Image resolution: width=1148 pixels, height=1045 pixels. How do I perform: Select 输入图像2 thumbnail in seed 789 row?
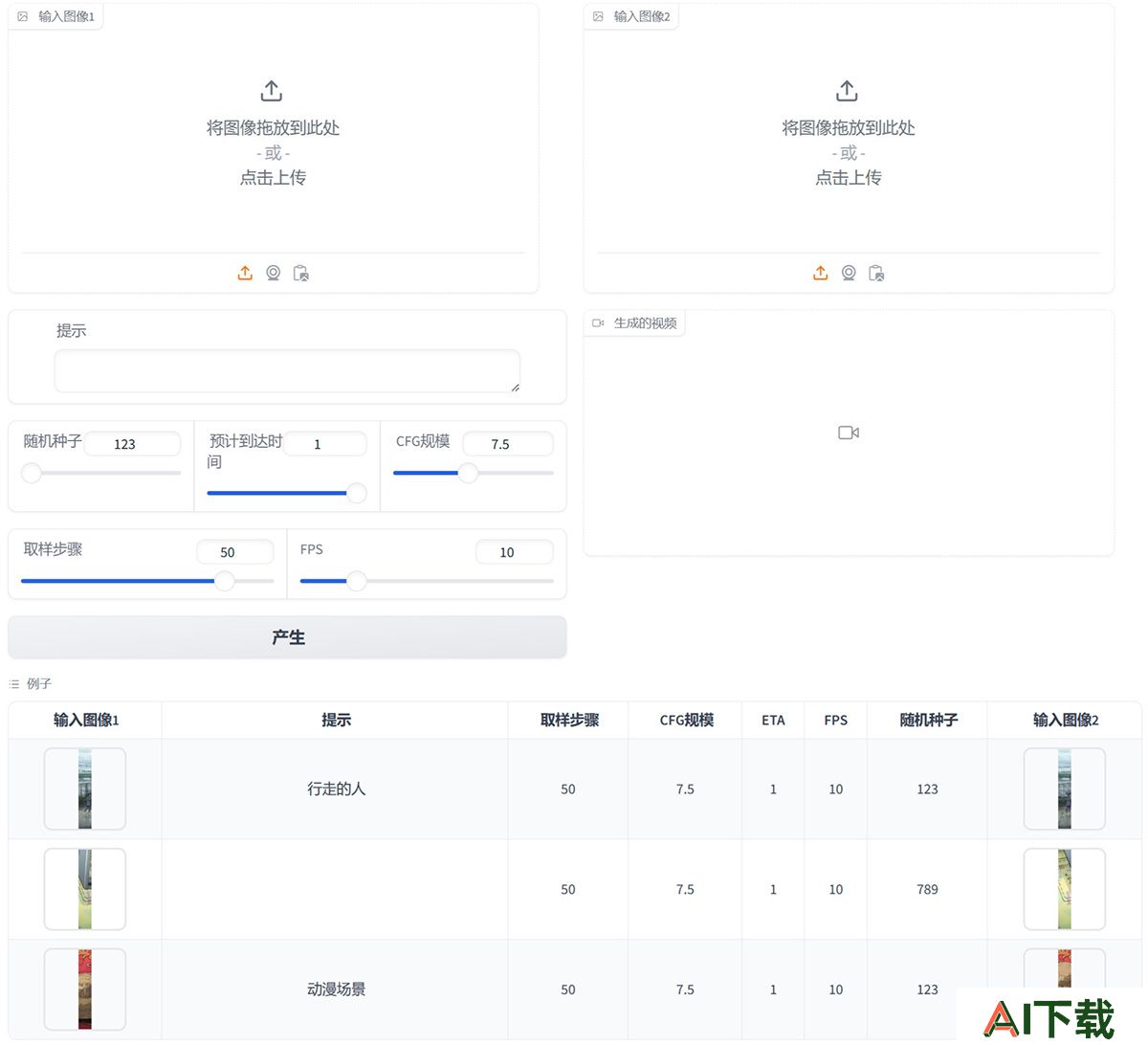pos(1065,889)
